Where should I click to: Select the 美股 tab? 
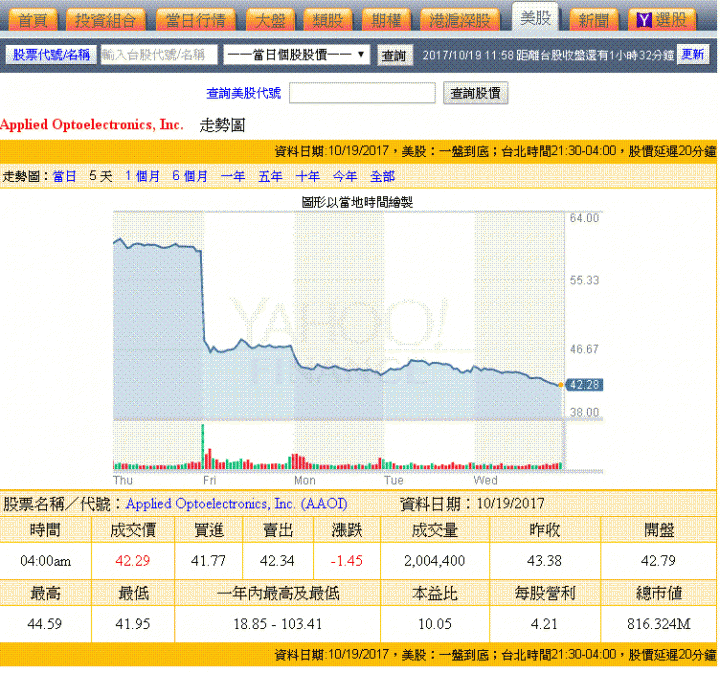(x=535, y=18)
